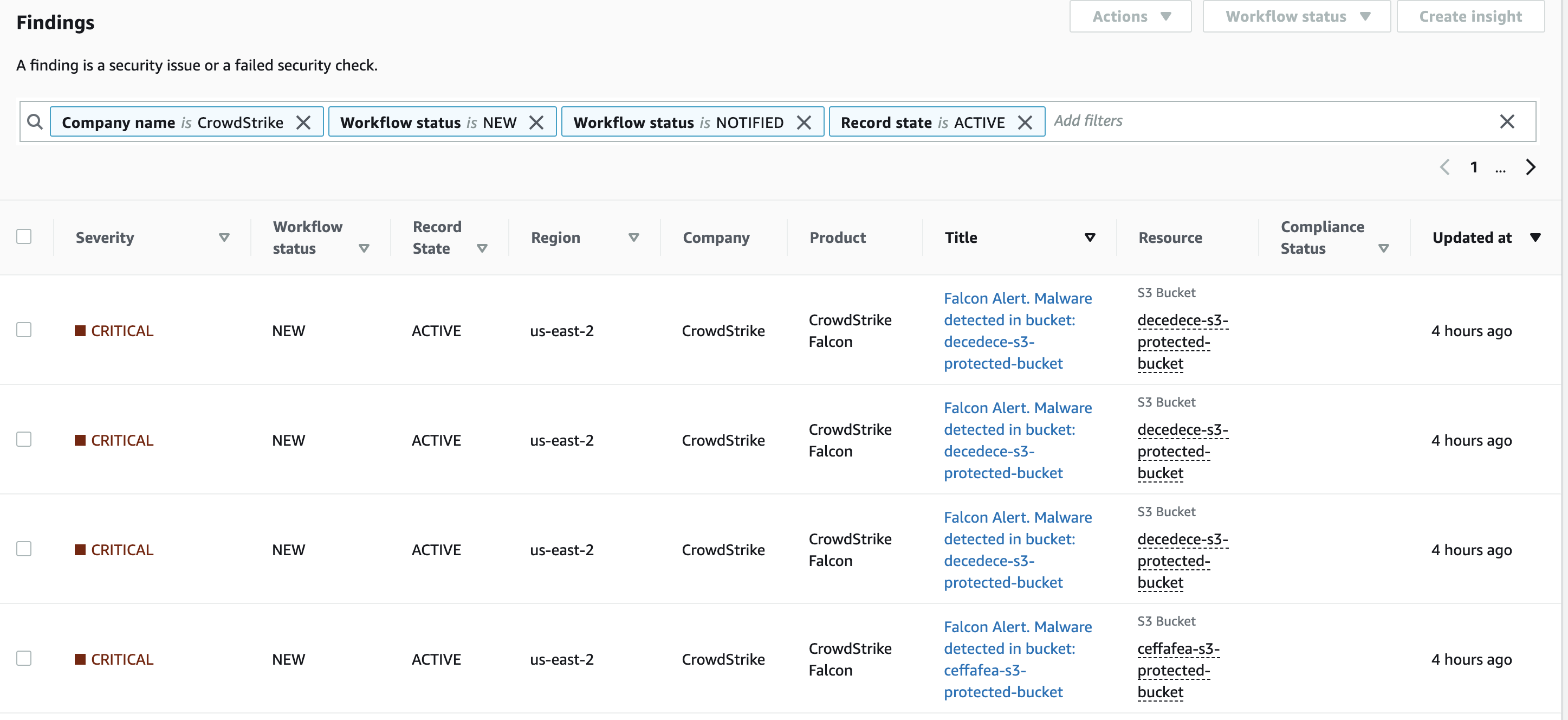The height and width of the screenshot is (720, 1568).
Task: Click the Company column header
Action: 716,237
